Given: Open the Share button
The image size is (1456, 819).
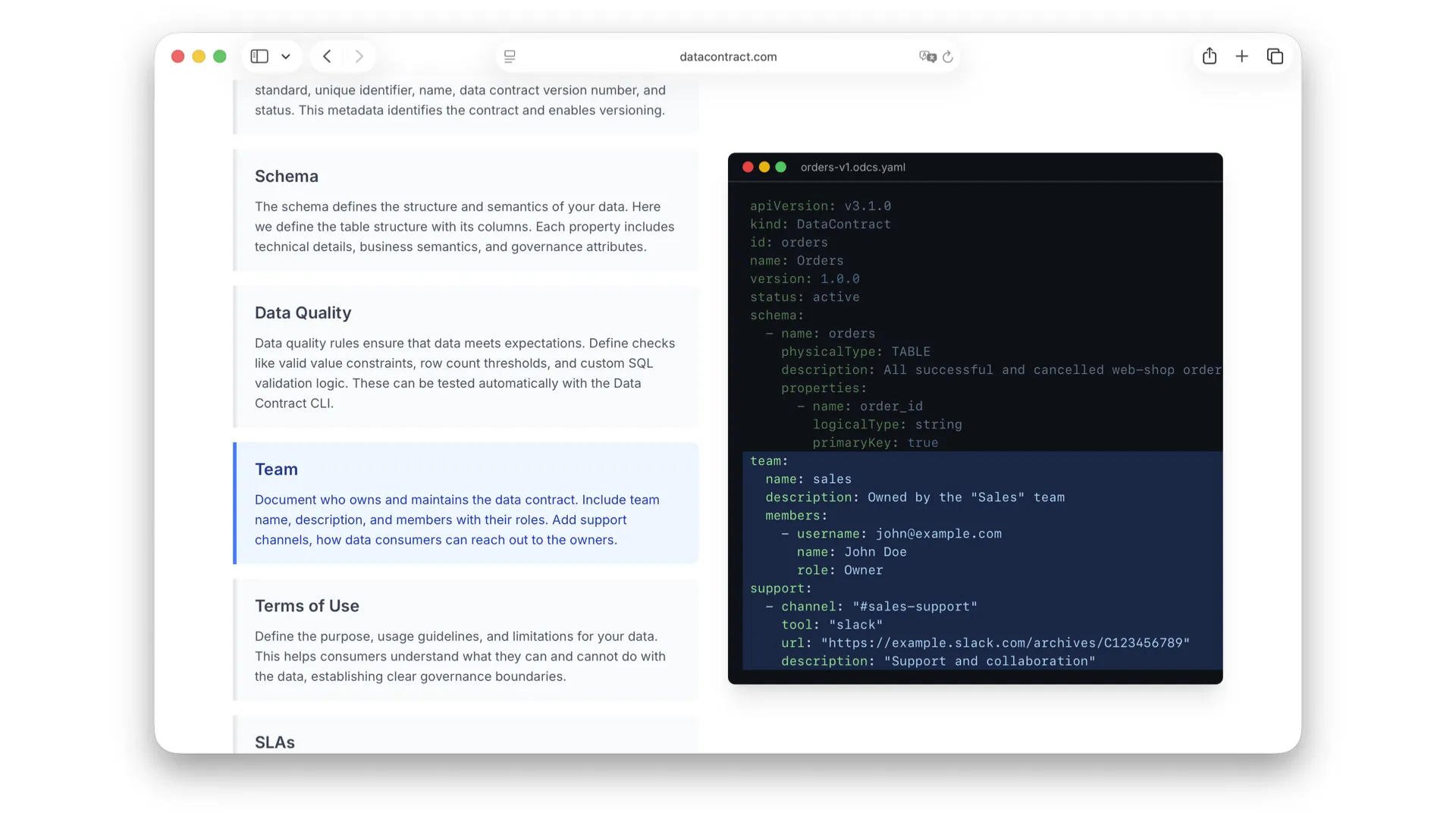Looking at the screenshot, I should tap(1210, 56).
